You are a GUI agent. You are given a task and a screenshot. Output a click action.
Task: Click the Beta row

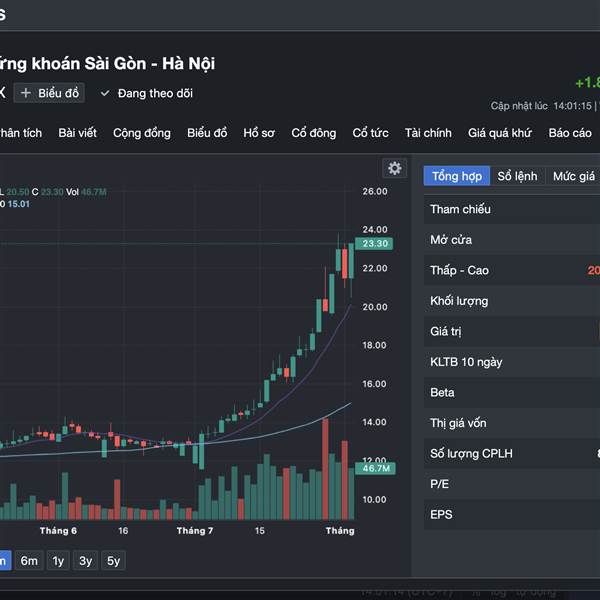(512, 392)
